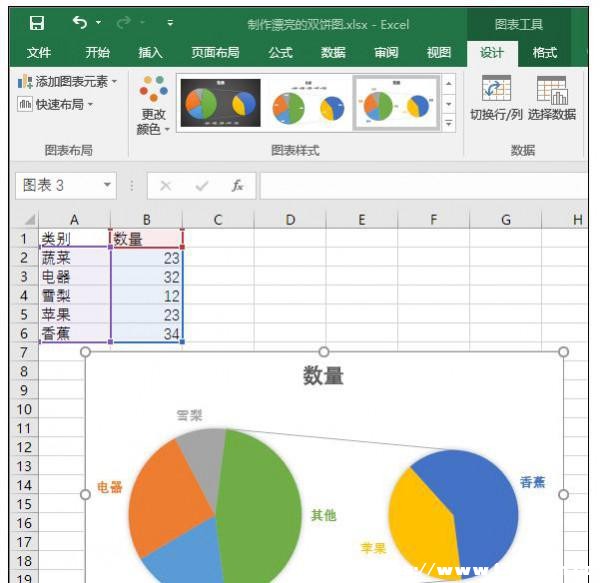600x583 pixels.
Task: Open the 文件 menu tab
Action: click(x=39, y=52)
